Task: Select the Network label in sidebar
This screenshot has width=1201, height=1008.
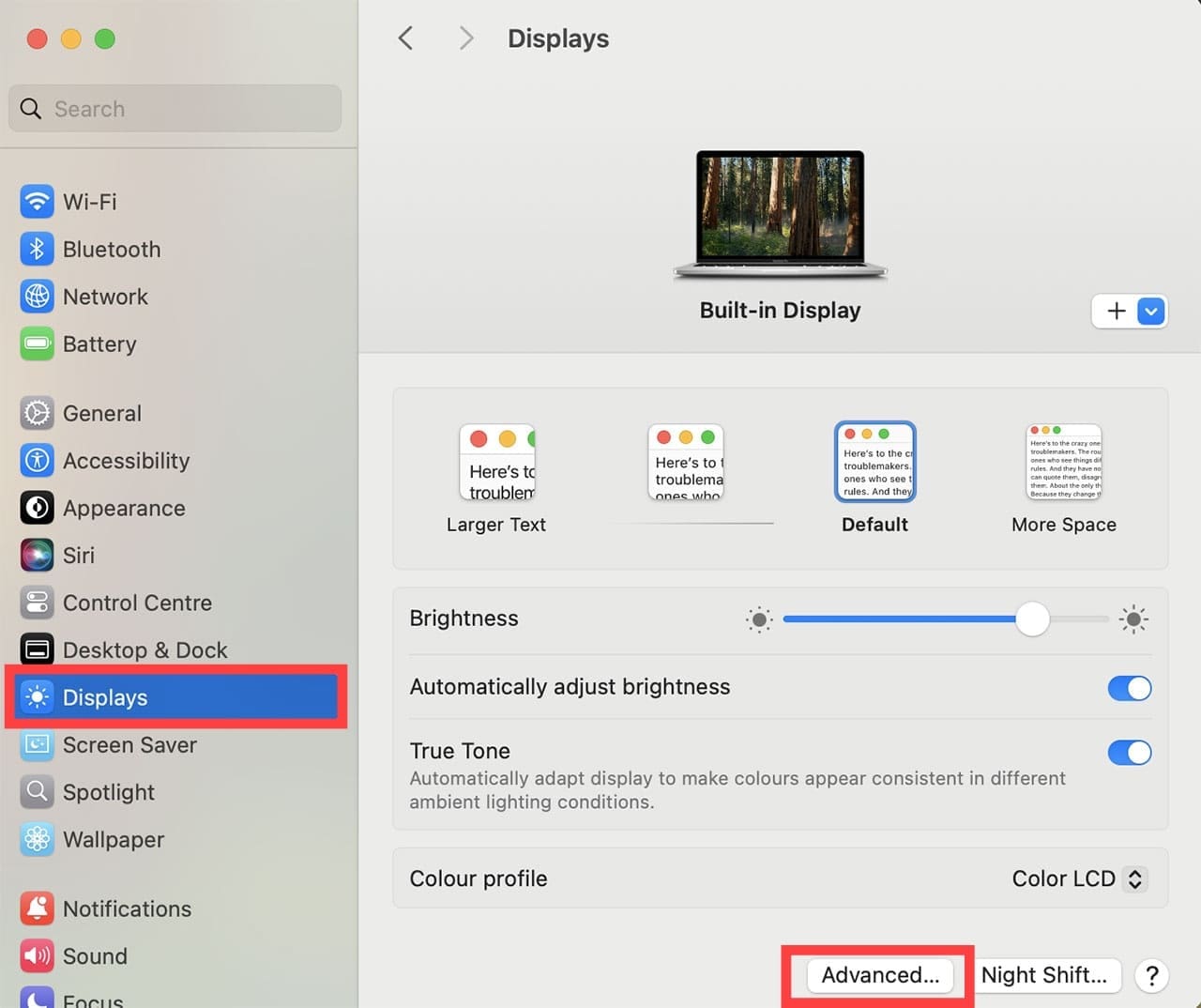Action: tap(105, 297)
